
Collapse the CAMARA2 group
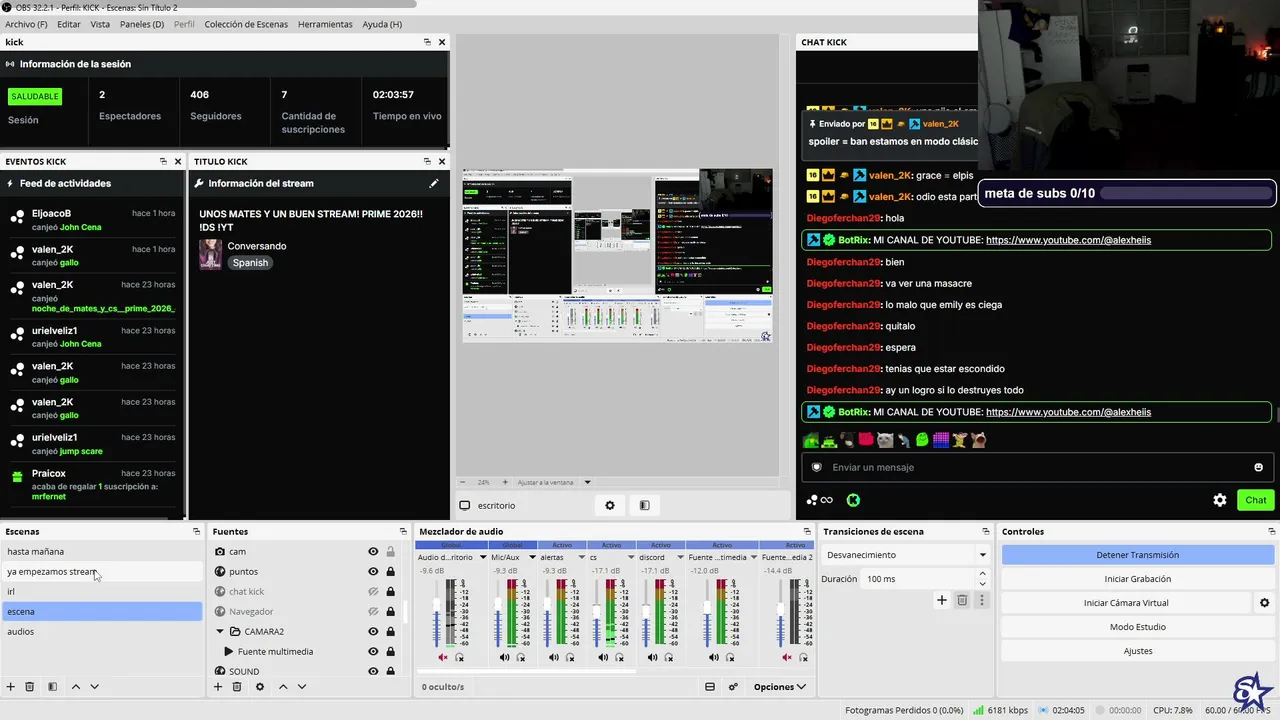click(x=220, y=631)
